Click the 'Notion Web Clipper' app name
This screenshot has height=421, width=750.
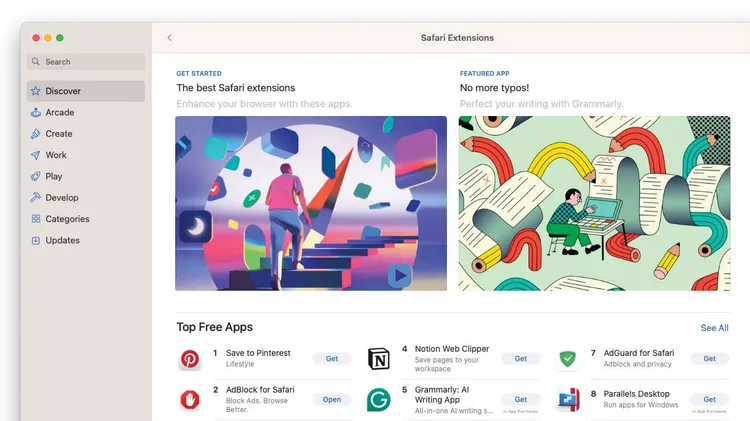point(452,349)
